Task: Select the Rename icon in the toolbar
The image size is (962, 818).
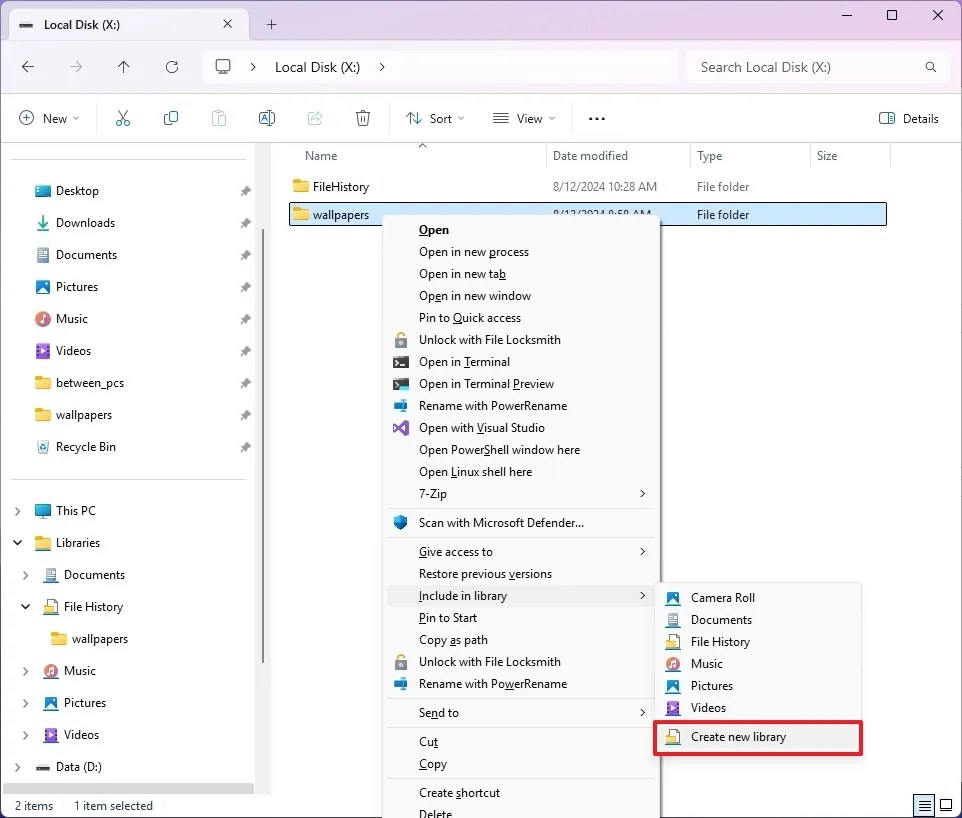Action: pos(266,118)
